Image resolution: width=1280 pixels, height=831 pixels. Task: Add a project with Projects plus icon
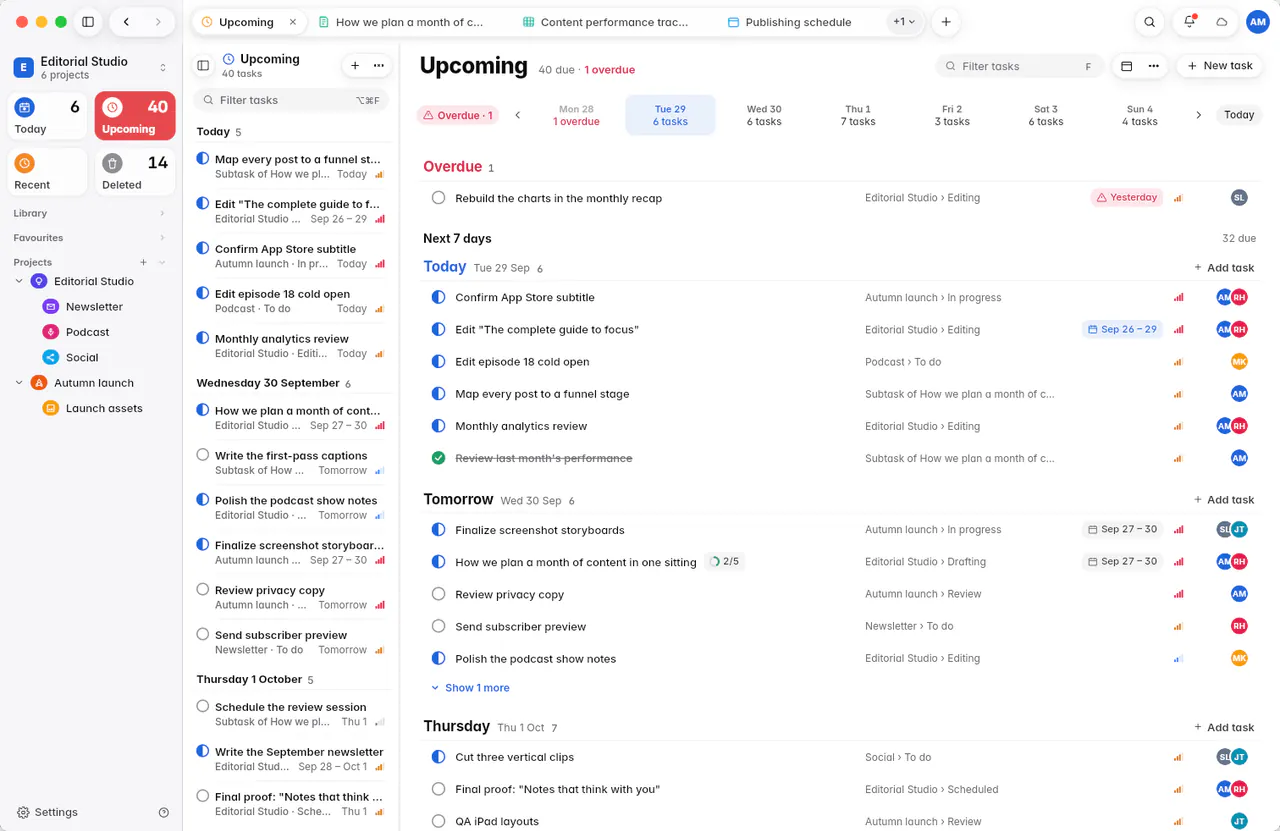coord(143,262)
